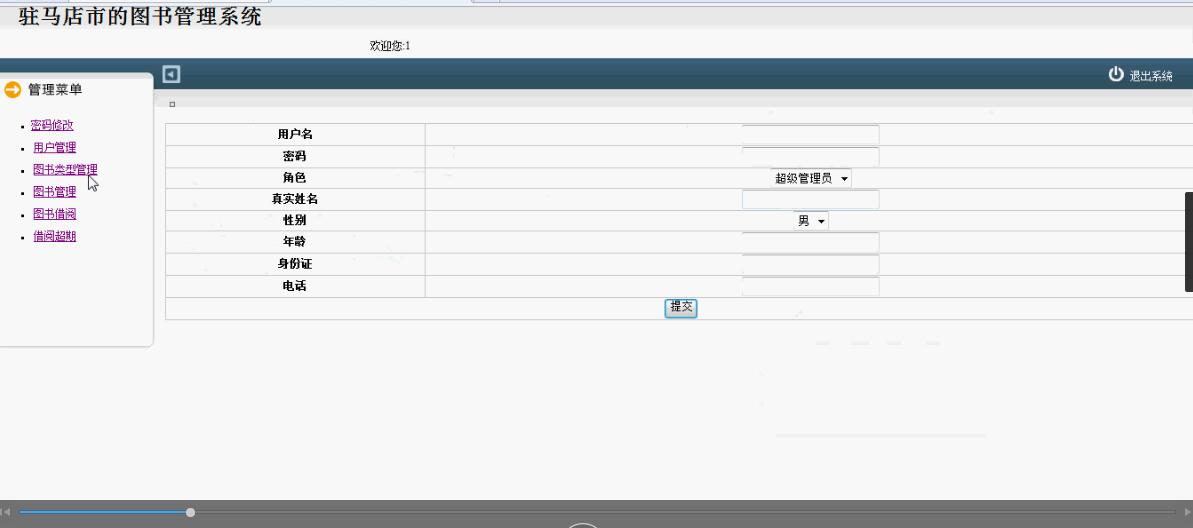Submit the form with 提交 button

click(681, 307)
